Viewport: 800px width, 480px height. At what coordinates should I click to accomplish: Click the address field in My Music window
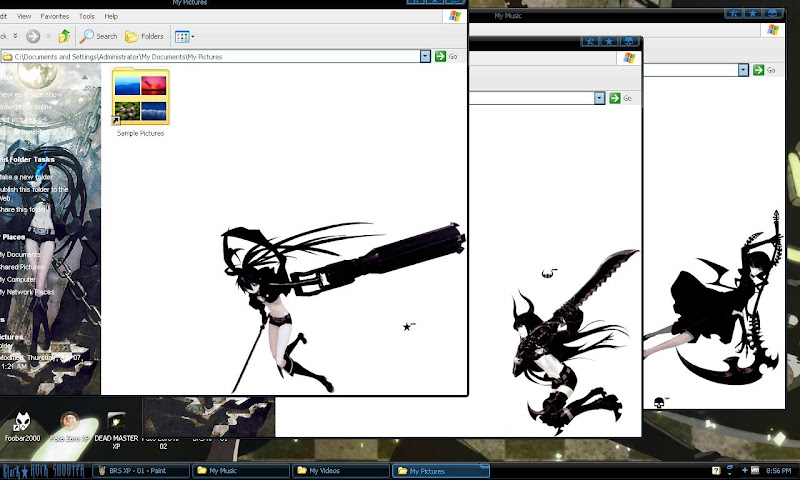coord(690,70)
